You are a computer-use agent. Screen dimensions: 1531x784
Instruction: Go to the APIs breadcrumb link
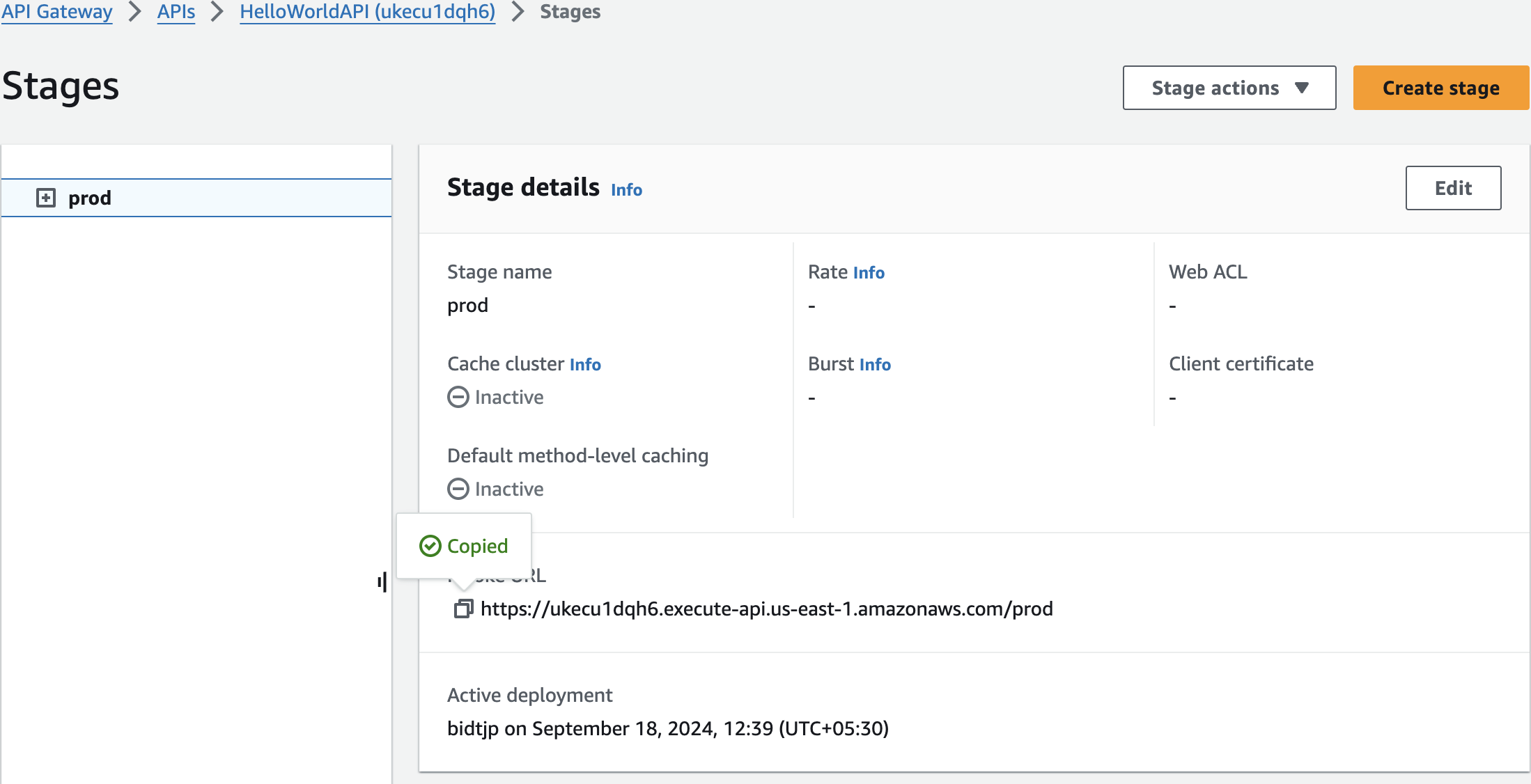(x=176, y=12)
